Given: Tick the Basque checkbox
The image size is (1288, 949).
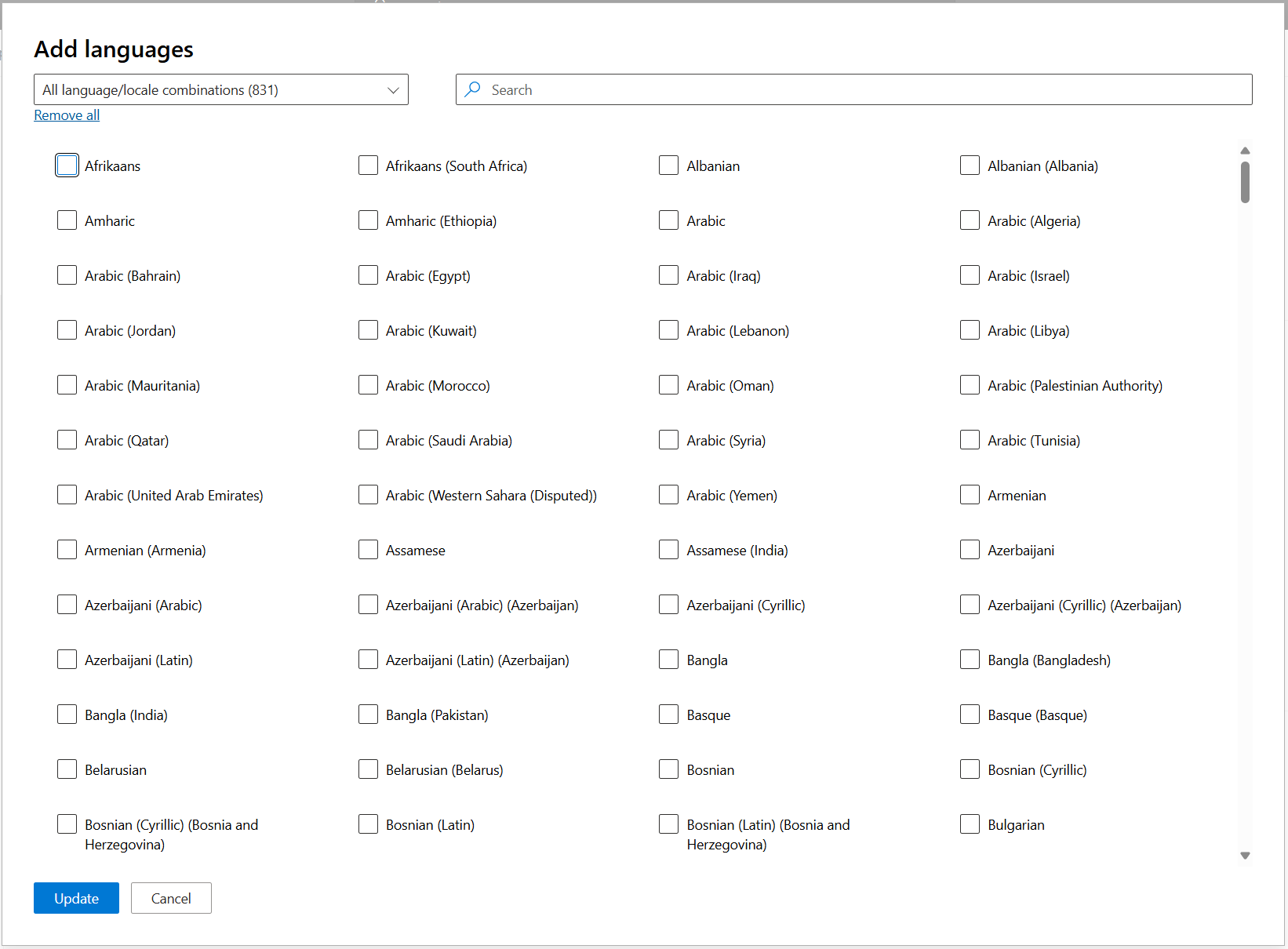Looking at the screenshot, I should point(668,714).
